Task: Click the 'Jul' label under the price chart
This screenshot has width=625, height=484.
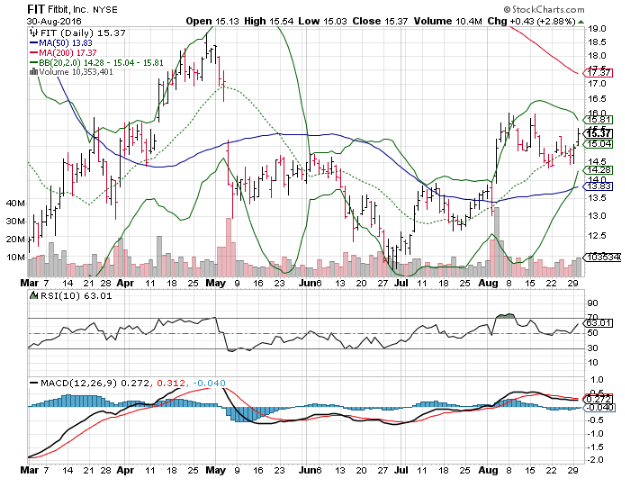Action: 401,283
